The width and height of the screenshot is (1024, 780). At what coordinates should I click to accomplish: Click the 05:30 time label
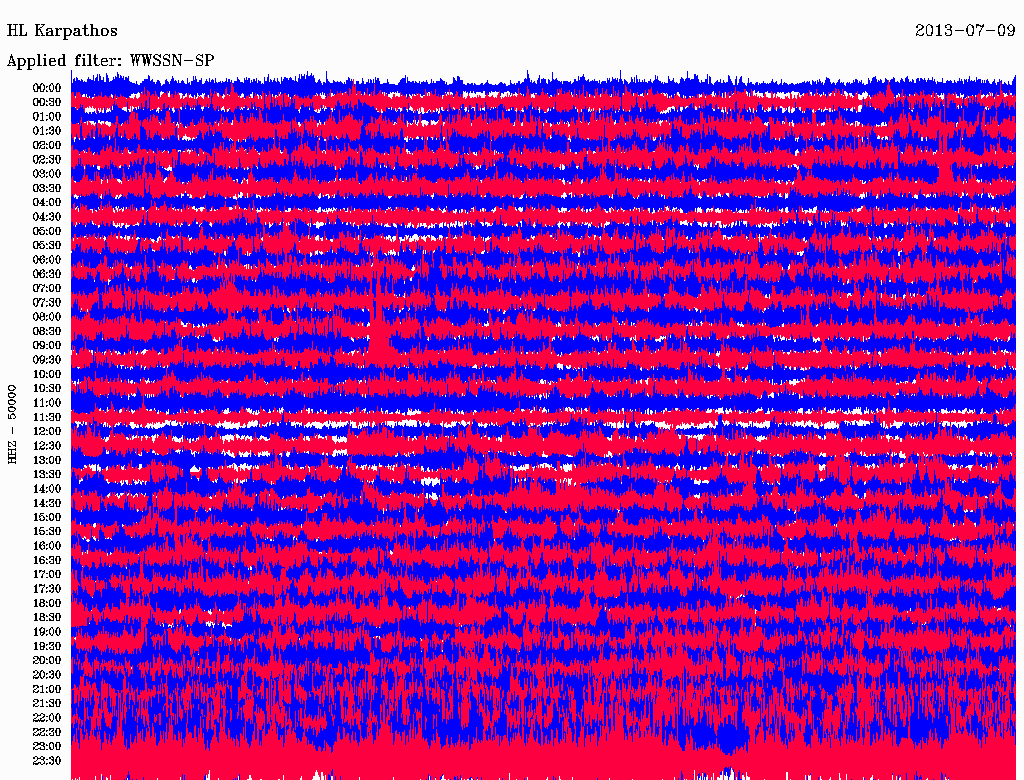tap(47, 246)
